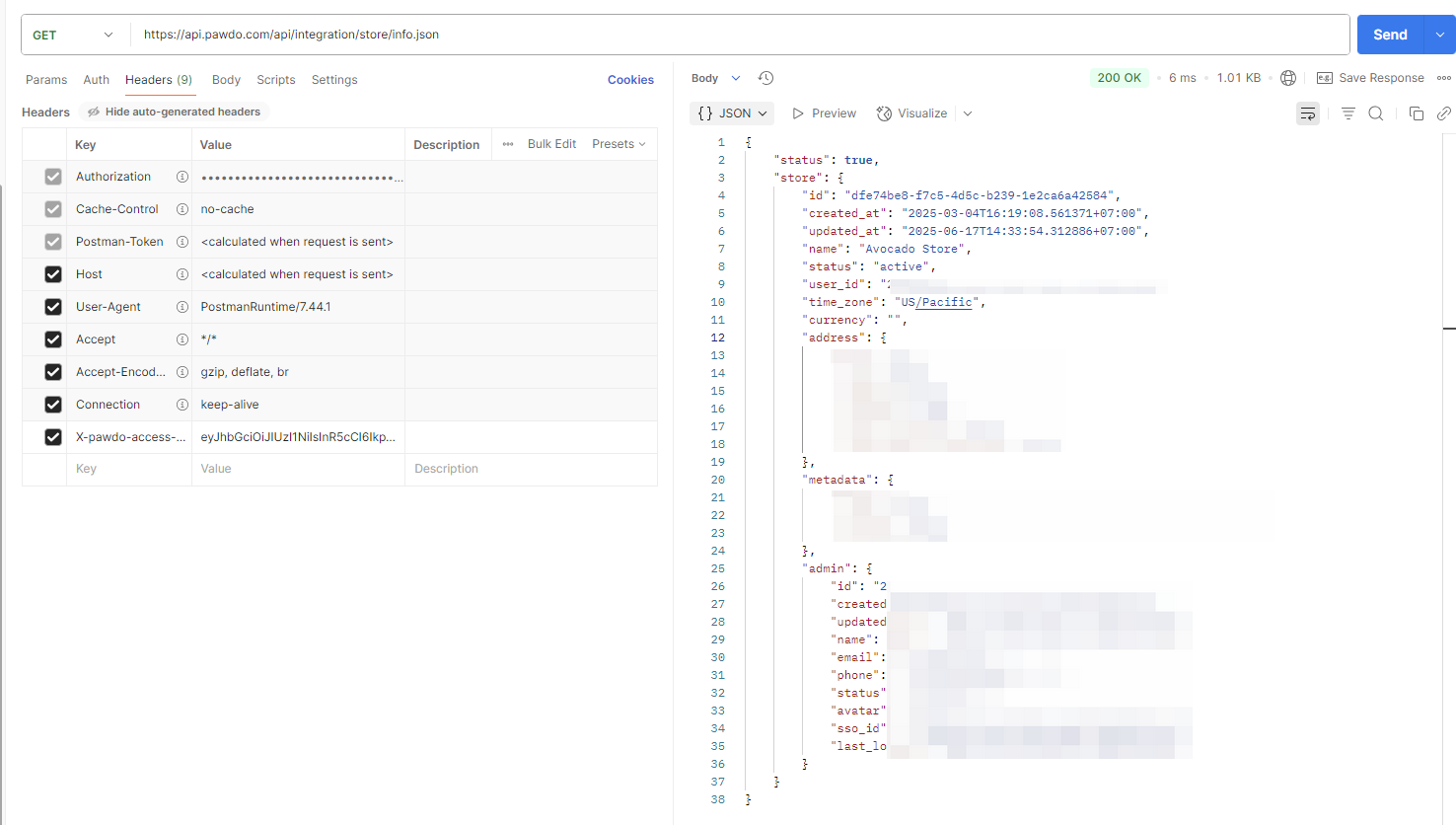Switch to the Auth tab
Screen dimensions: 1456x825
click(97, 80)
